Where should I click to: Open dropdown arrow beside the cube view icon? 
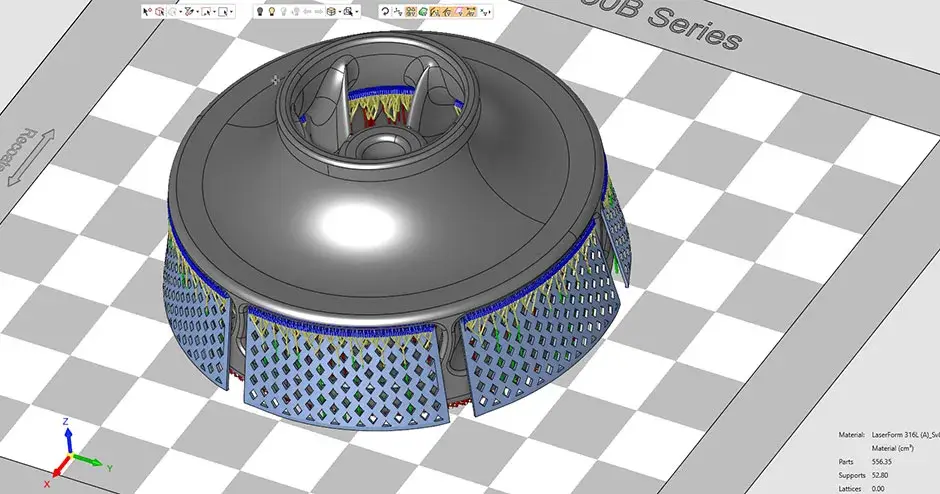coord(339,12)
